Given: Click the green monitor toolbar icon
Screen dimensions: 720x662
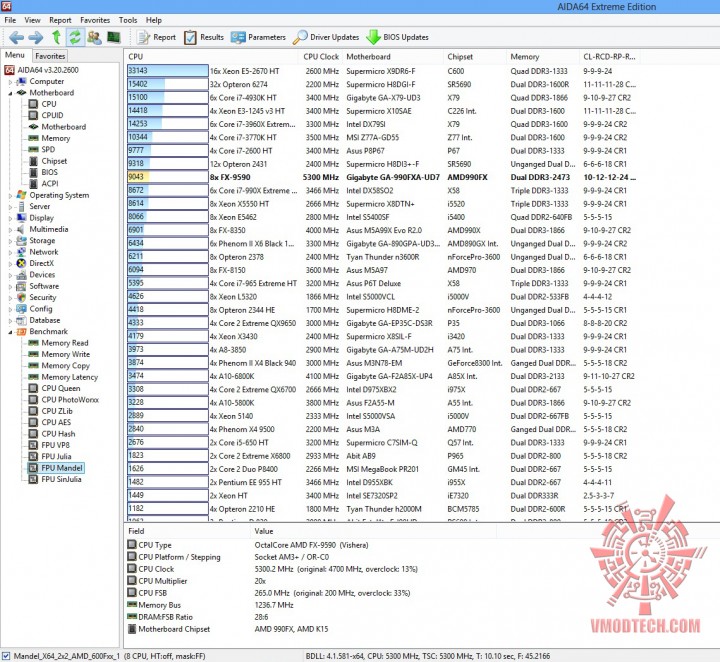Looking at the screenshot, I should pyautogui.click(x=113, y=37).
